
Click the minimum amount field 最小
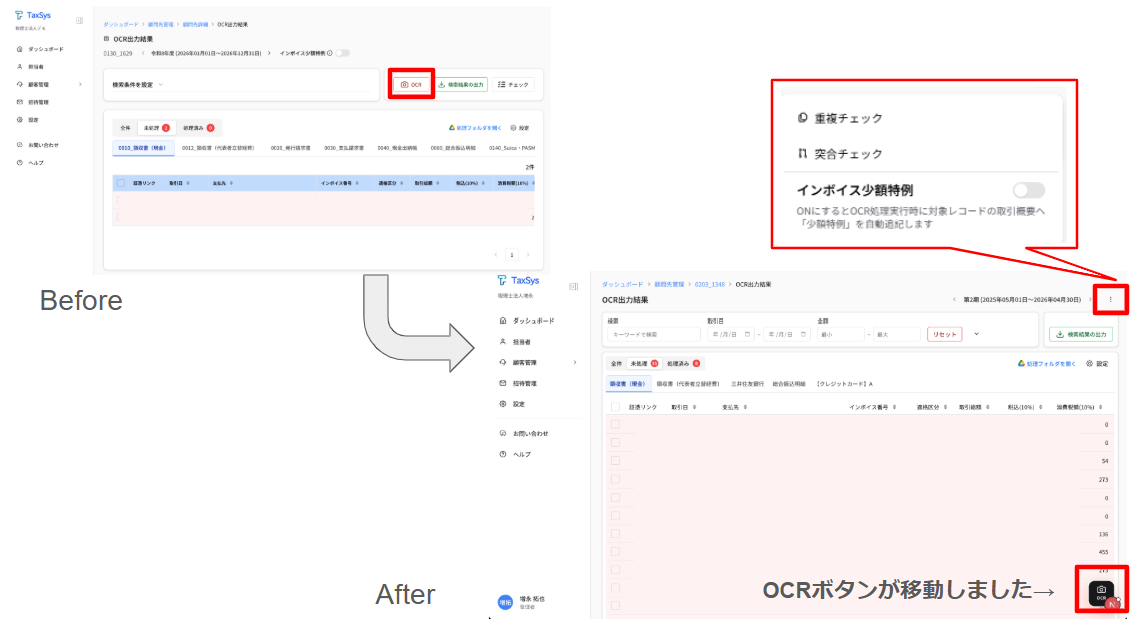840,335
